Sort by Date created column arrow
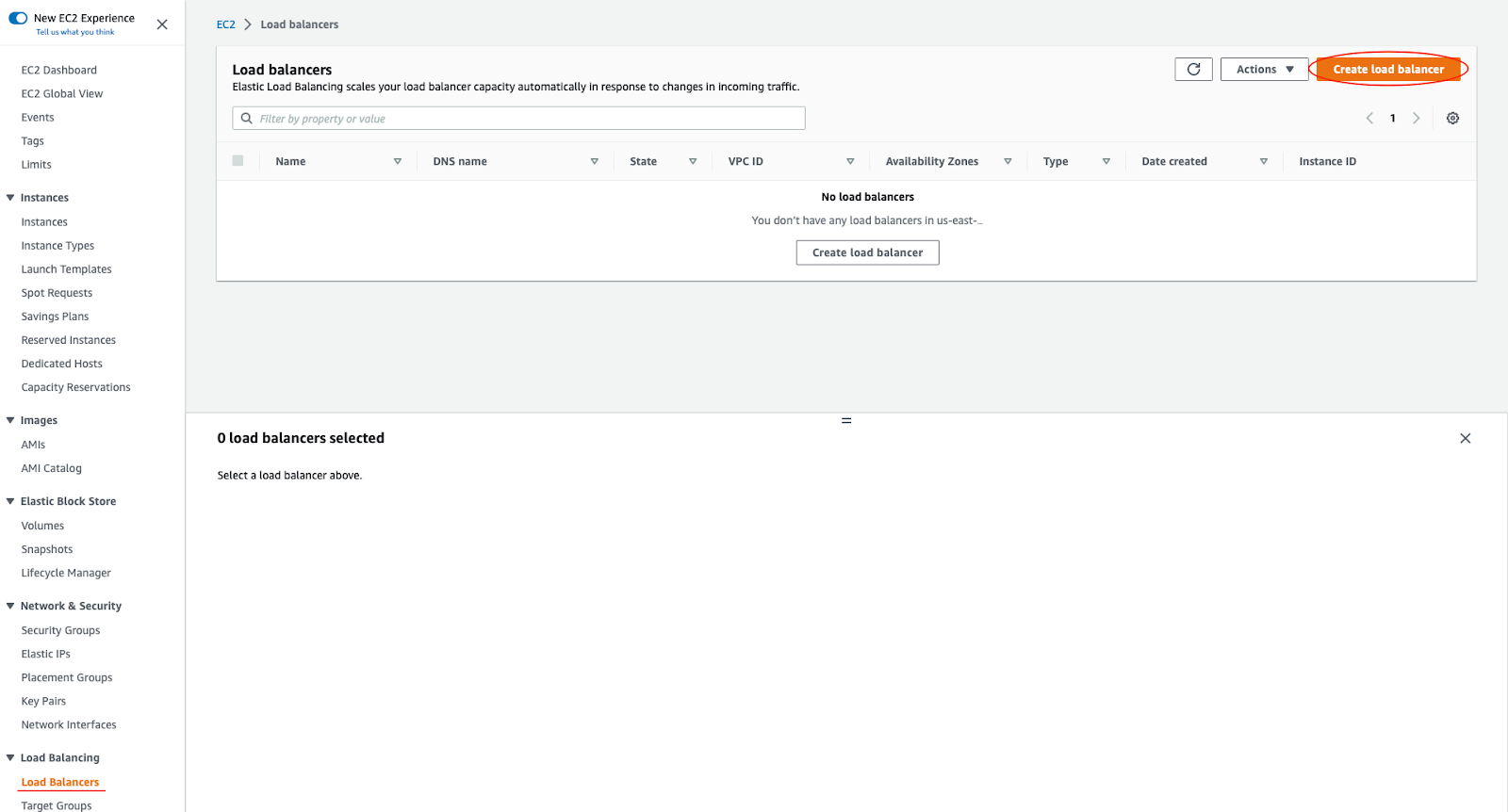Image resolution: width=1508 pixels, height=812 pixels. (1264, 162)
